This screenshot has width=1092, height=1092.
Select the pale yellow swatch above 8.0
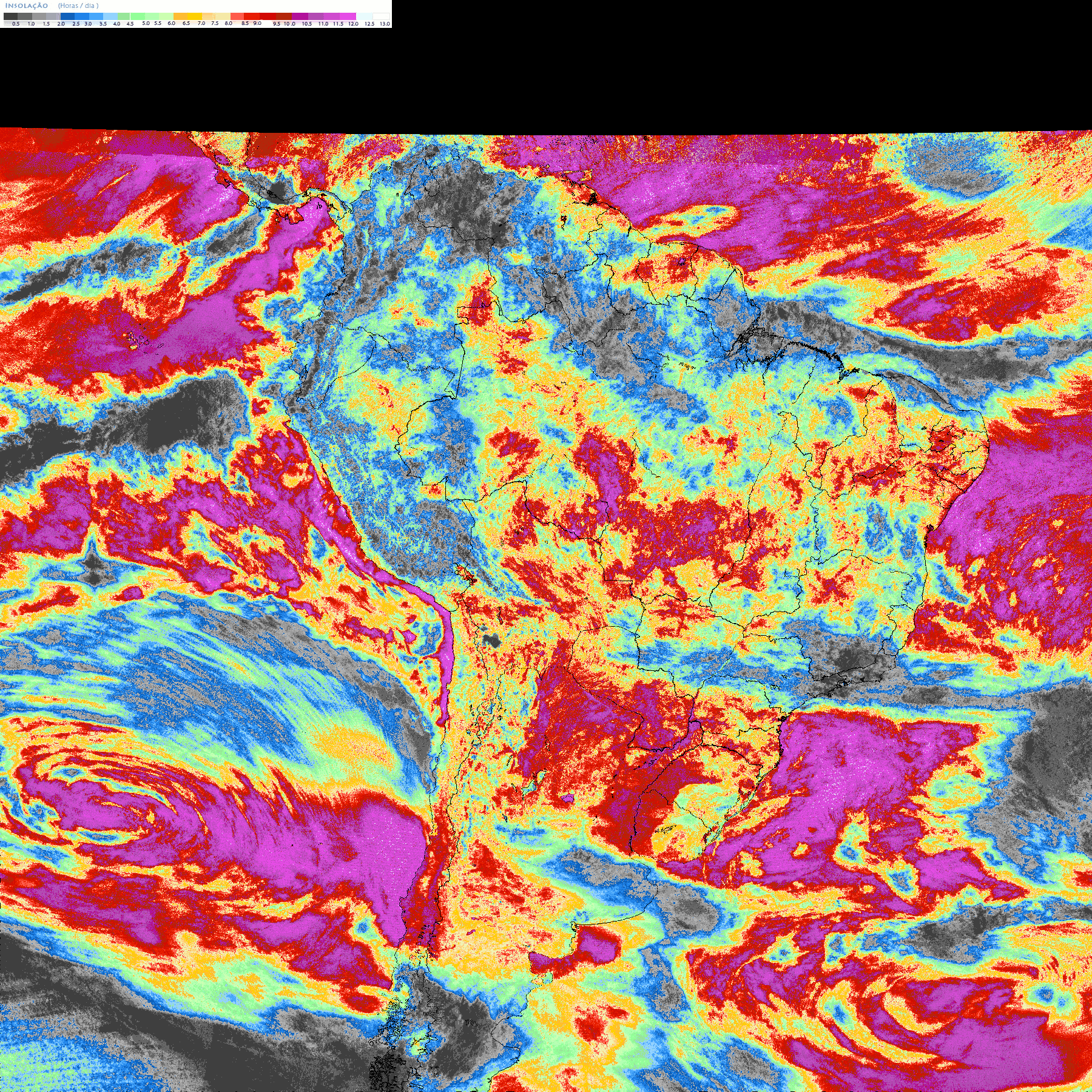point(223,16)
